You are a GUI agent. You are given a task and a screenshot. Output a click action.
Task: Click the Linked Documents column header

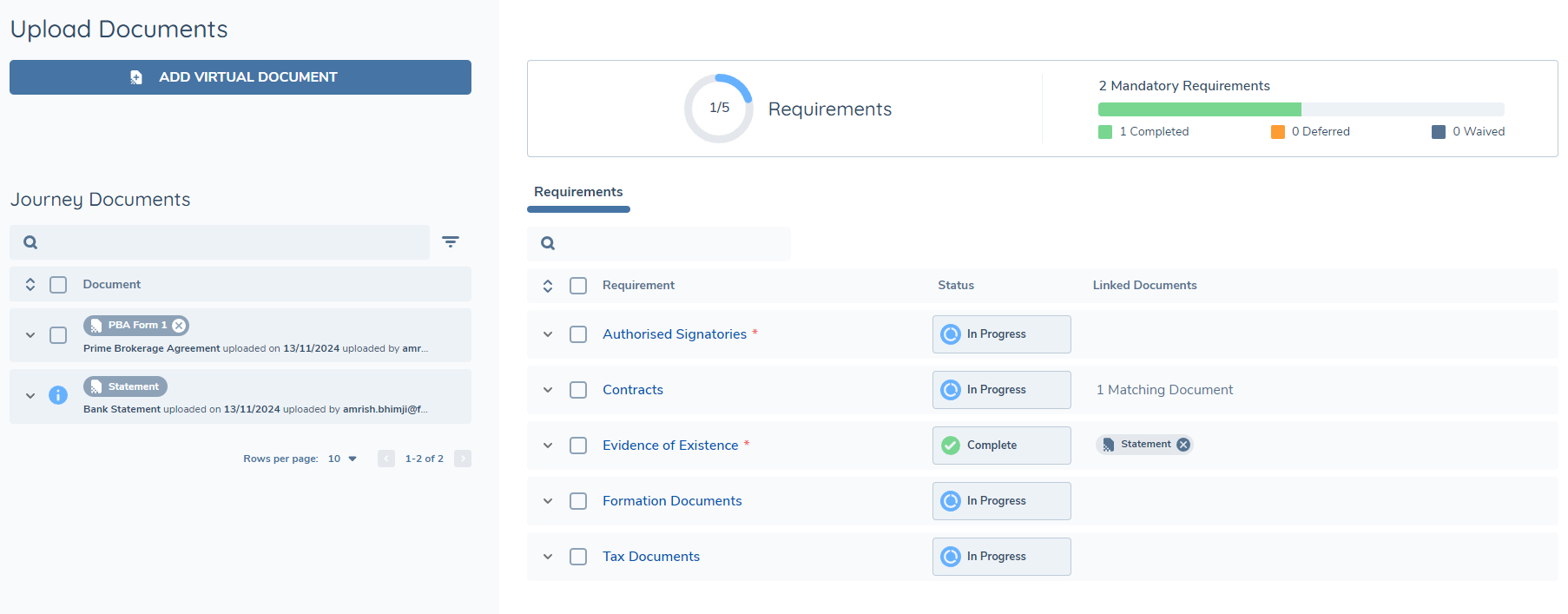(1144, 286)
